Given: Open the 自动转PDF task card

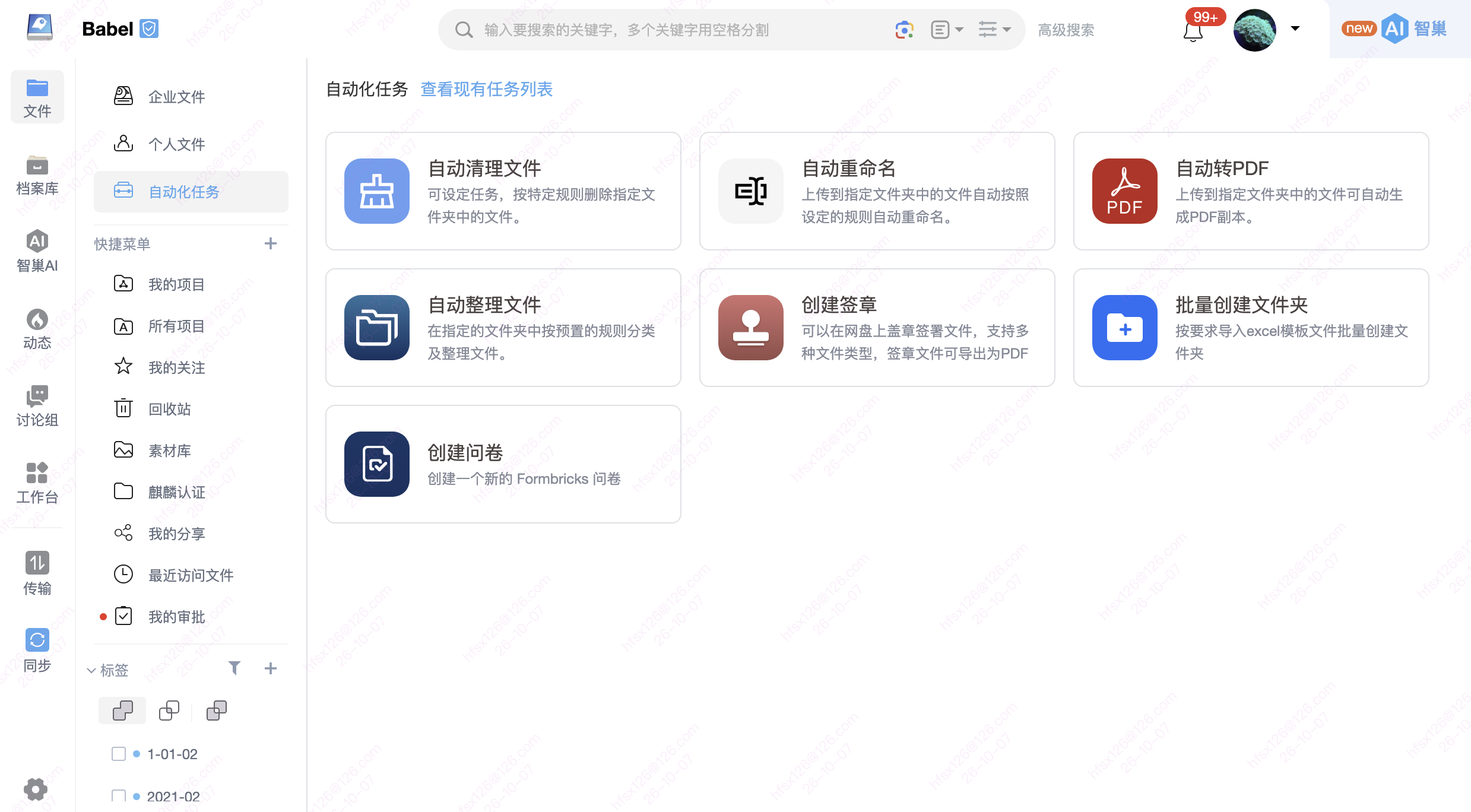Looking at the screenshot, I should (x=1251, y=191).
